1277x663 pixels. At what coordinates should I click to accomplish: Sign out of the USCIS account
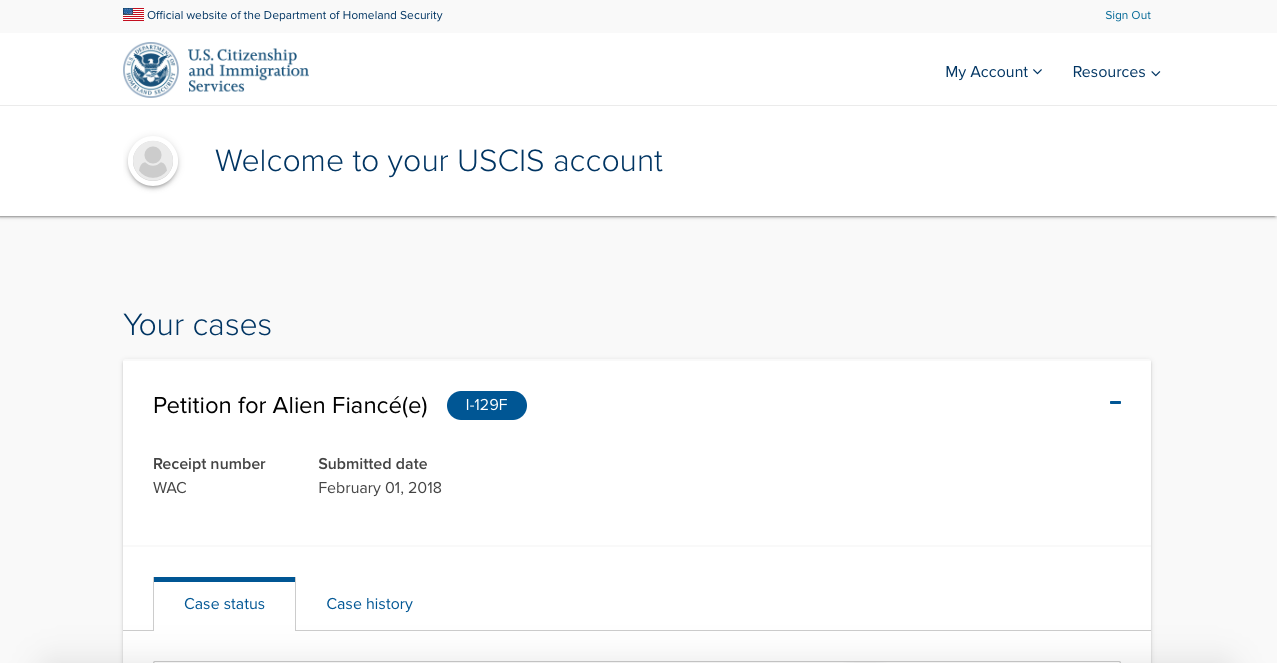tap(1128, 15)
